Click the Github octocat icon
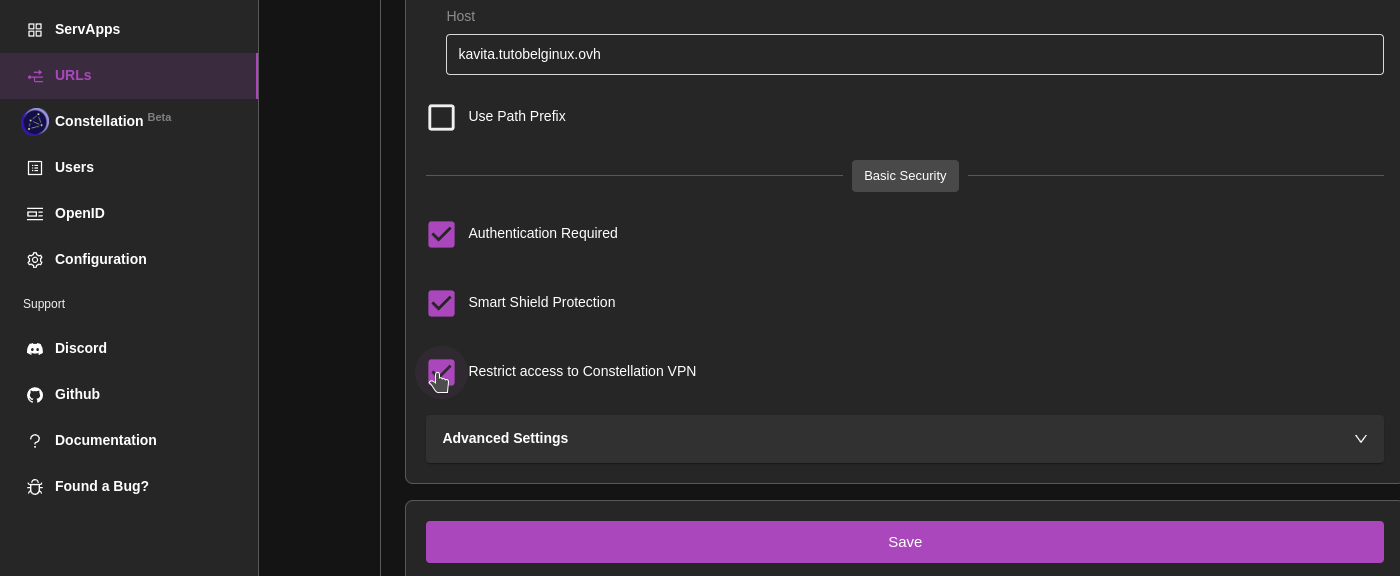1400x576 pixels. pos(35,395)
